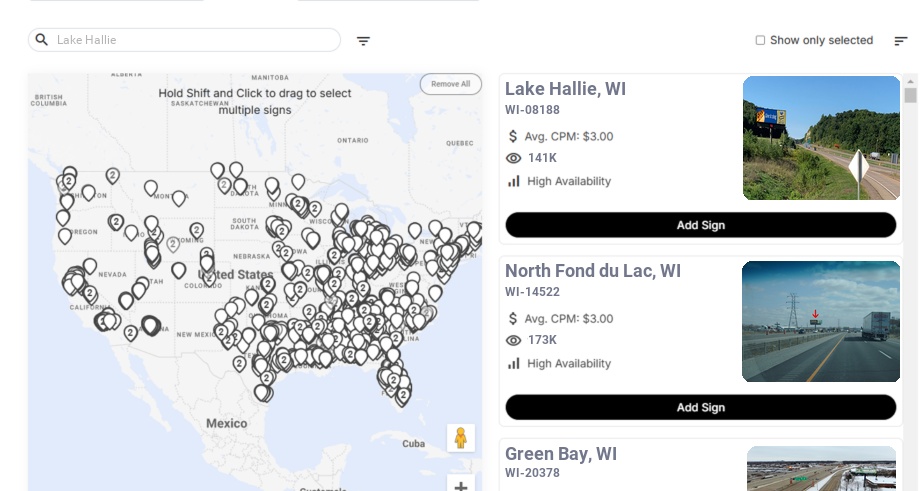The width and height of the screenshot is (920, 491).
Task: Click the North Fond du Lac, WI title
Action: pos(593,271)
